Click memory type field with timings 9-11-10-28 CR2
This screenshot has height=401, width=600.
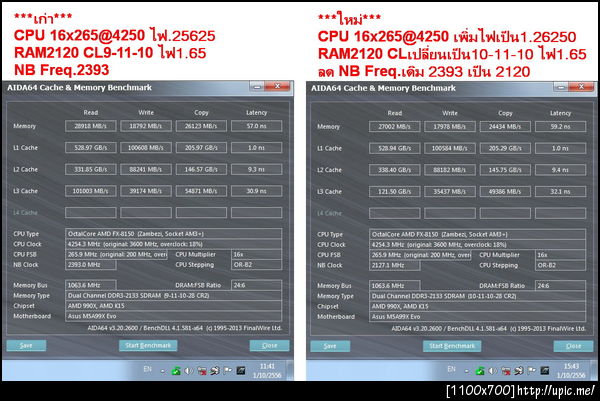tap(174, 296)
